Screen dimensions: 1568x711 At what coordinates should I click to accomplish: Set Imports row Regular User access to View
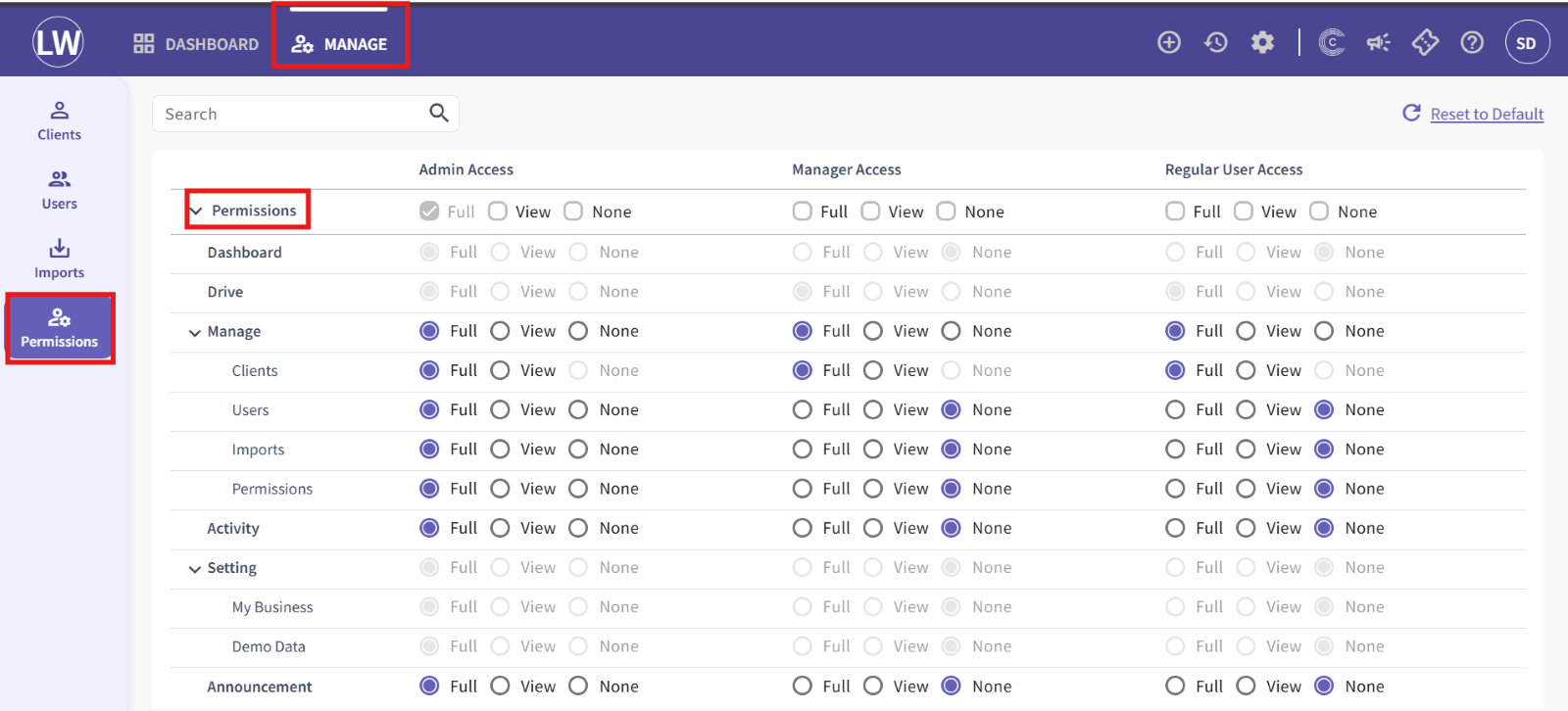click(1246, 449)
